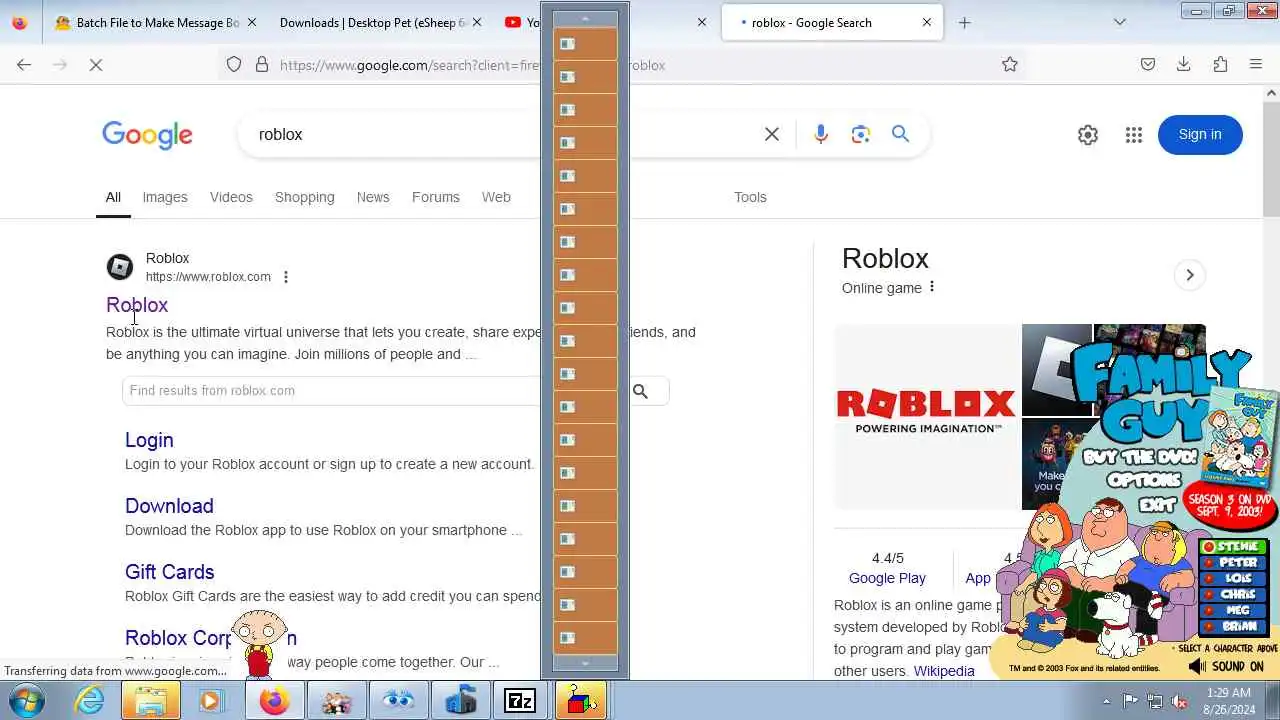Select Stewie in the Family Guy character list

[1234, 547]
